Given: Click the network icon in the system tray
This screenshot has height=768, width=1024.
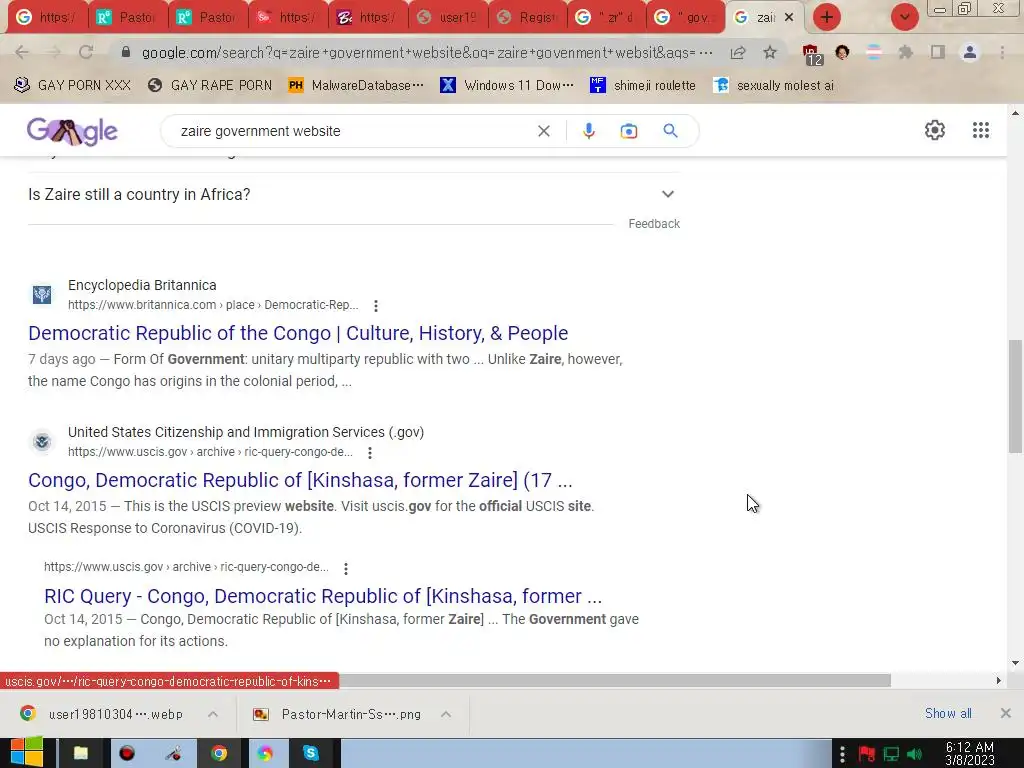Looking at the screenshot, I should 891,754.
